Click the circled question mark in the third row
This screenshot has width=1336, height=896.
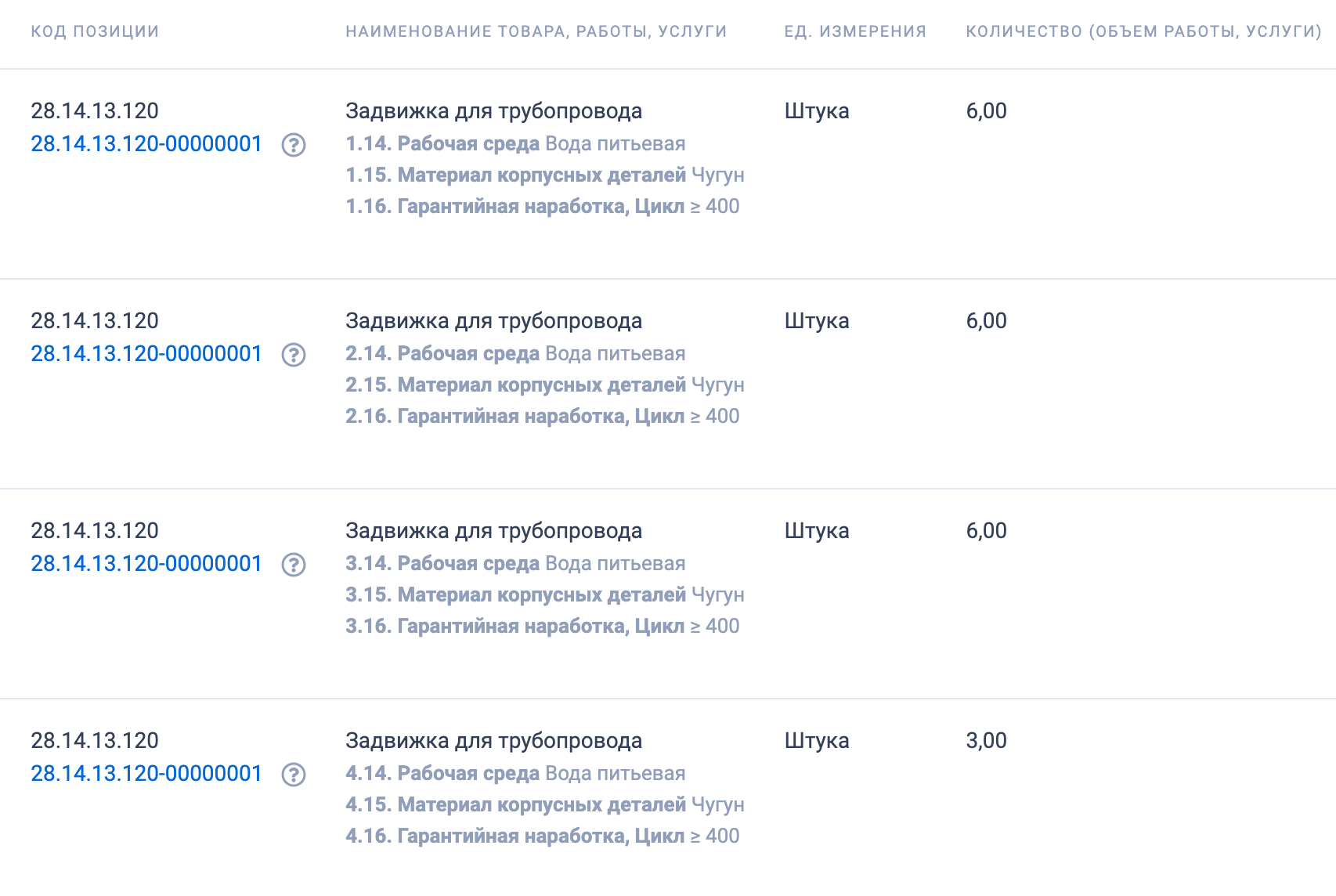pos(294,565)
